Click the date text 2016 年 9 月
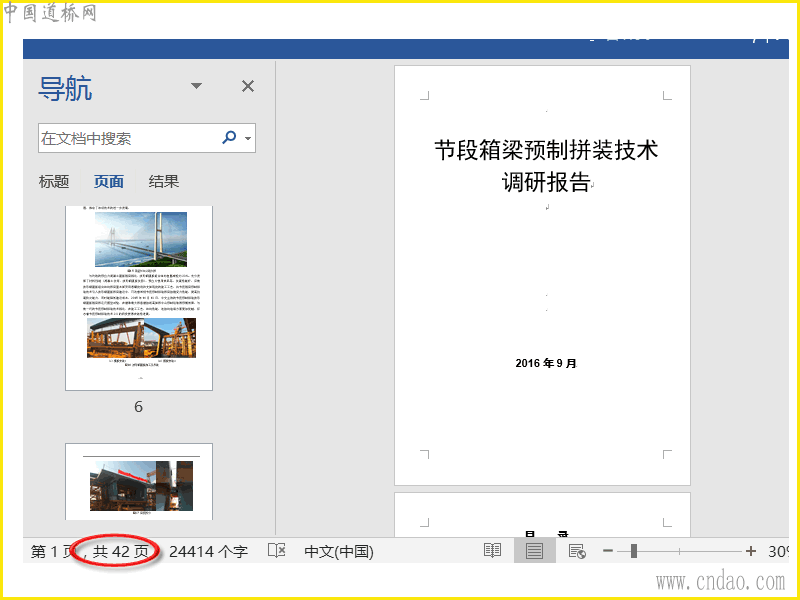The image size is (800, 600). tap(546, 363)
